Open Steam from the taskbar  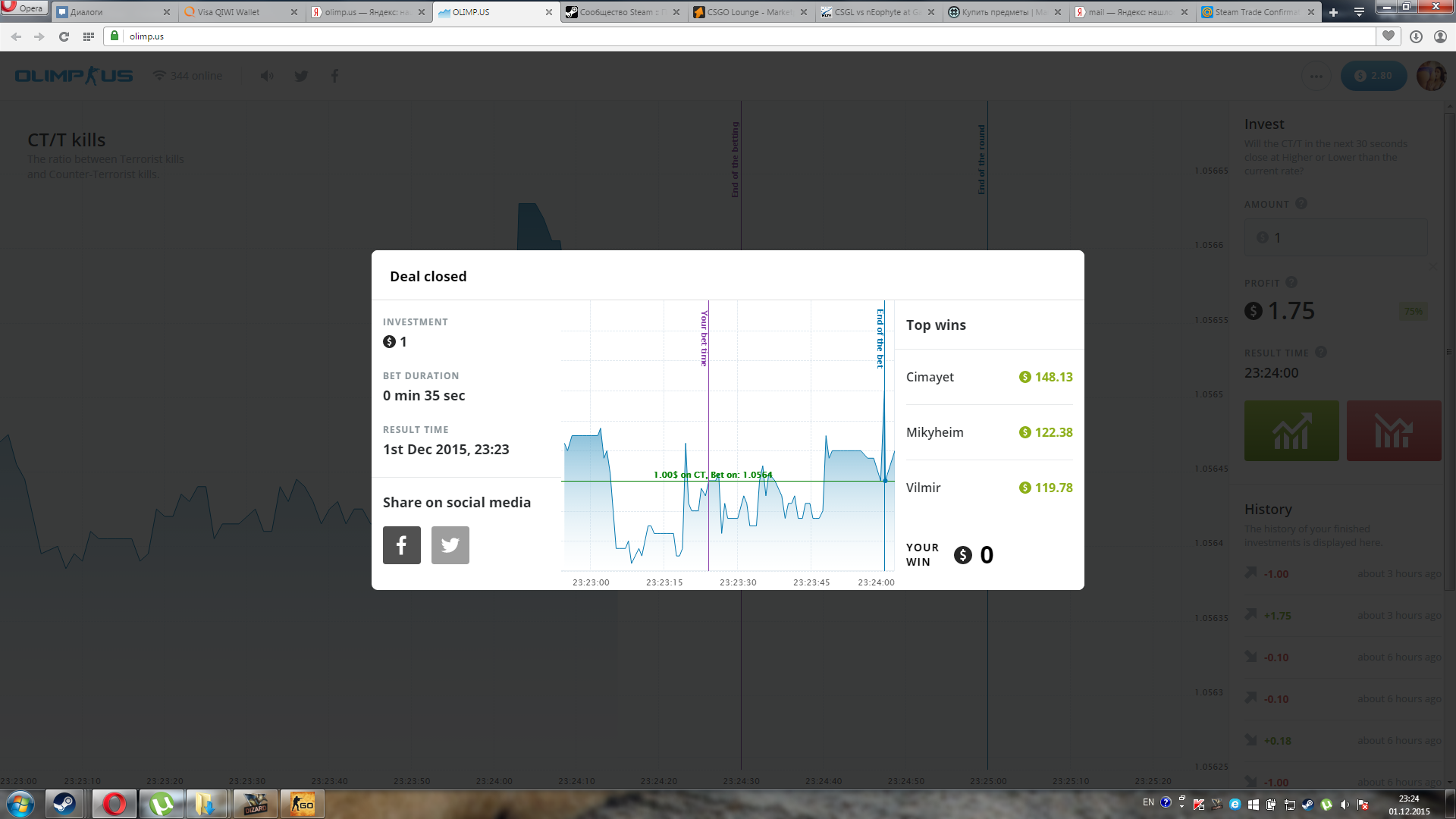click(x=64, y=804)
